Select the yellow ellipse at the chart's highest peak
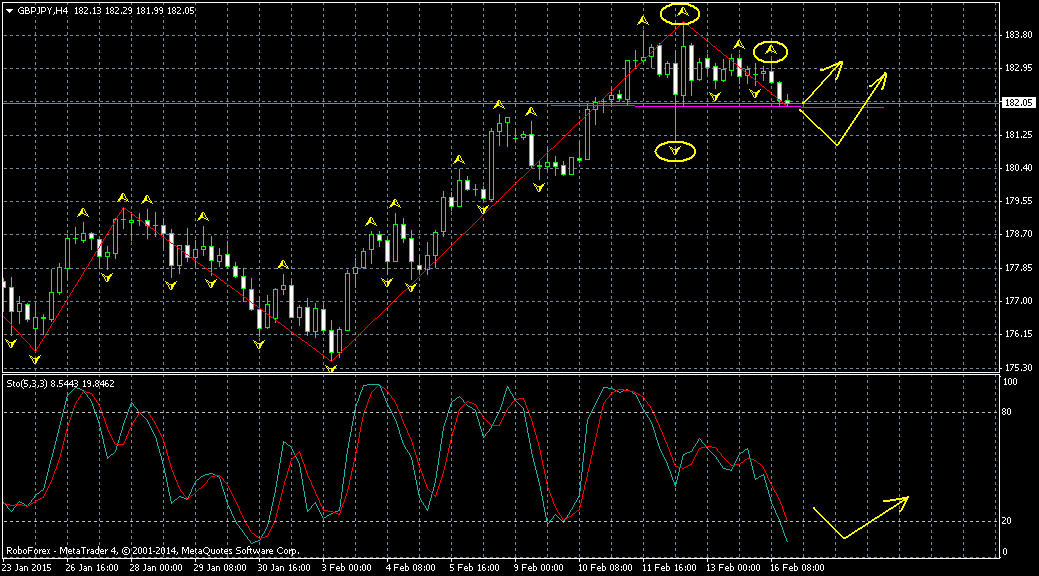 coord(683,13)
